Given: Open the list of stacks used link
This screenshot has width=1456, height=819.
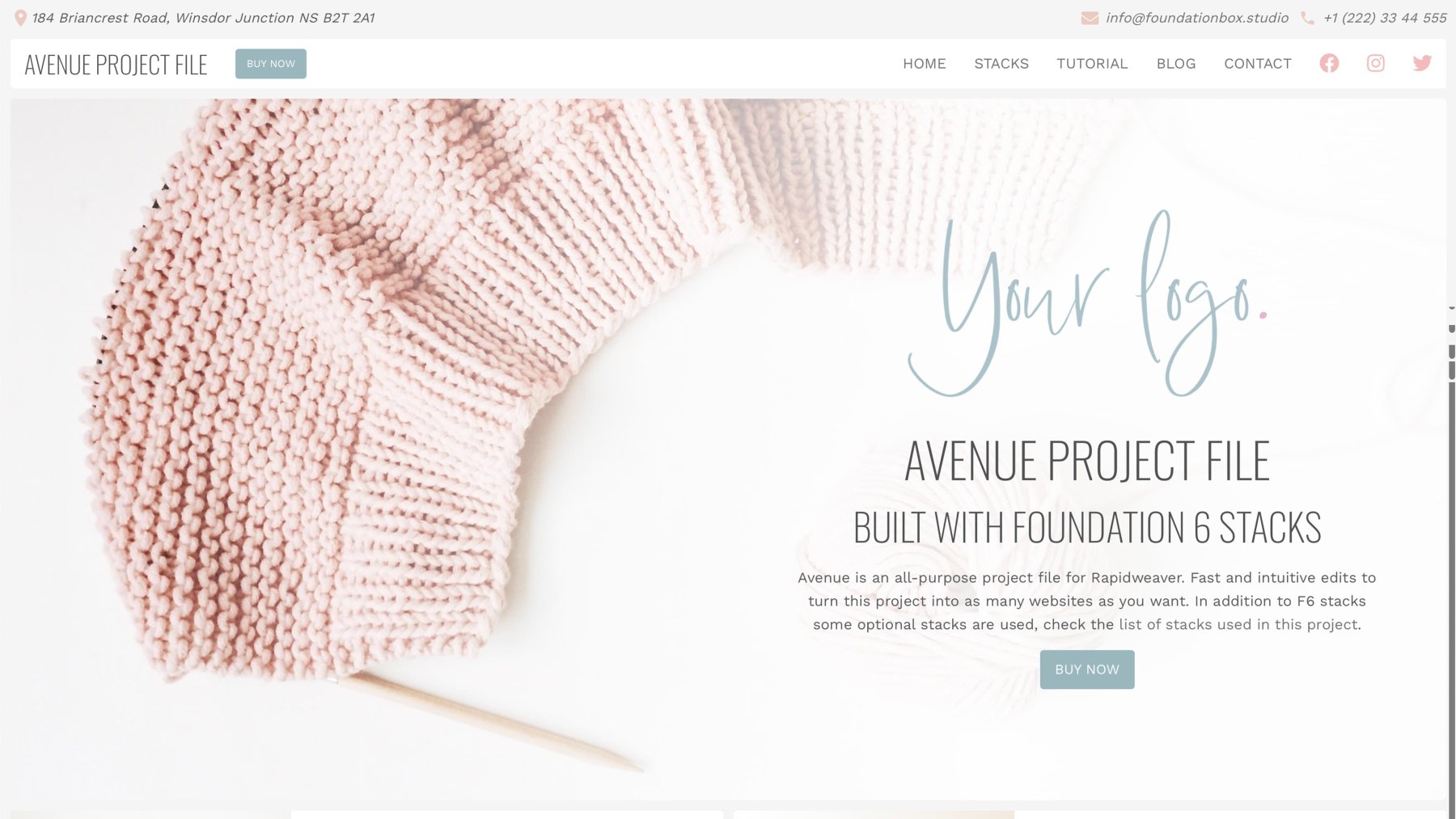Looking at the screenshot, I should pos(1238,624).
